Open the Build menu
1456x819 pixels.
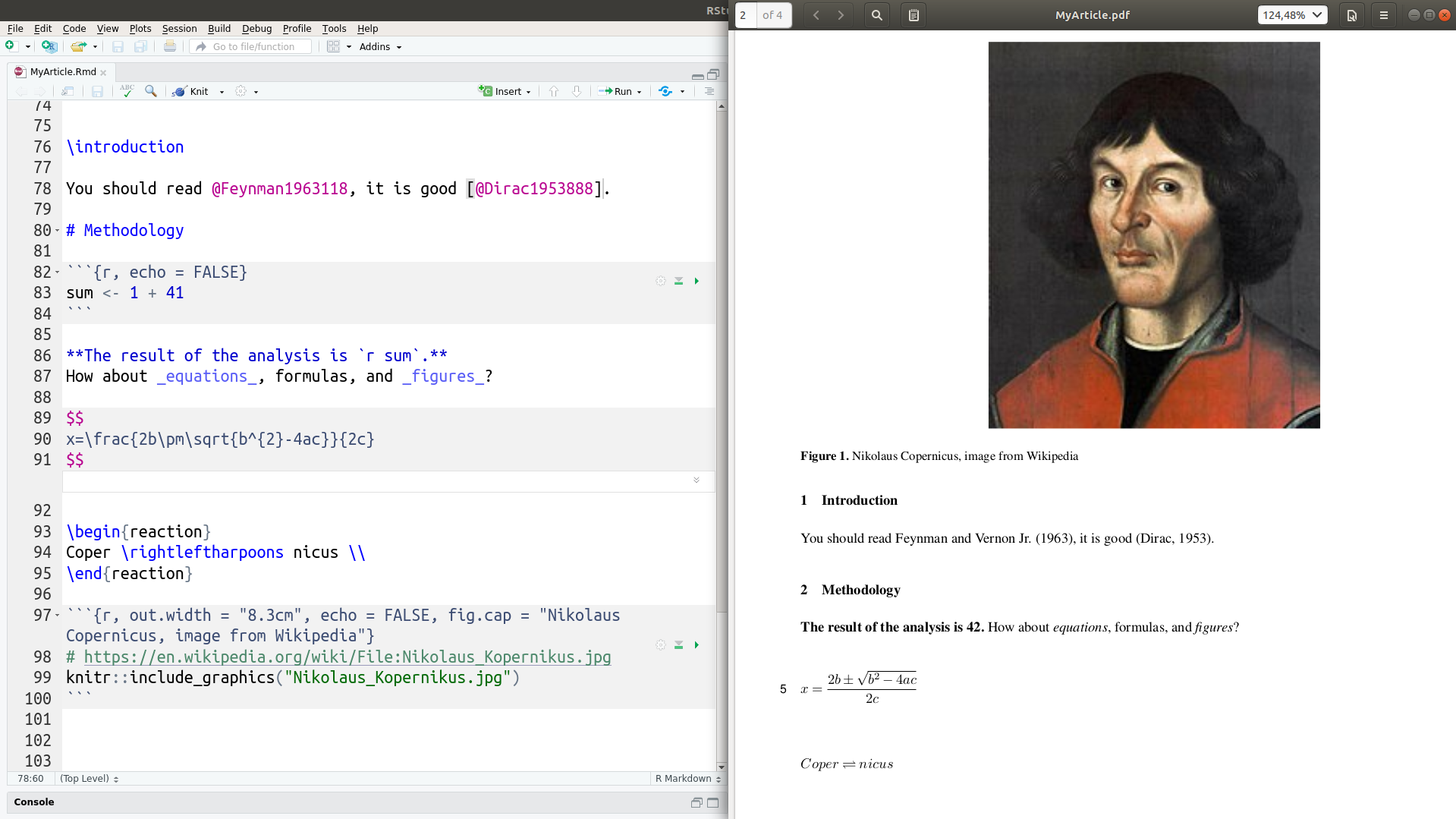219,28
